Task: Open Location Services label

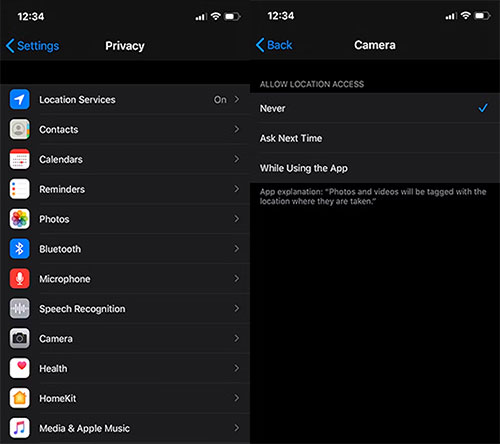Action: click(77, 100)
